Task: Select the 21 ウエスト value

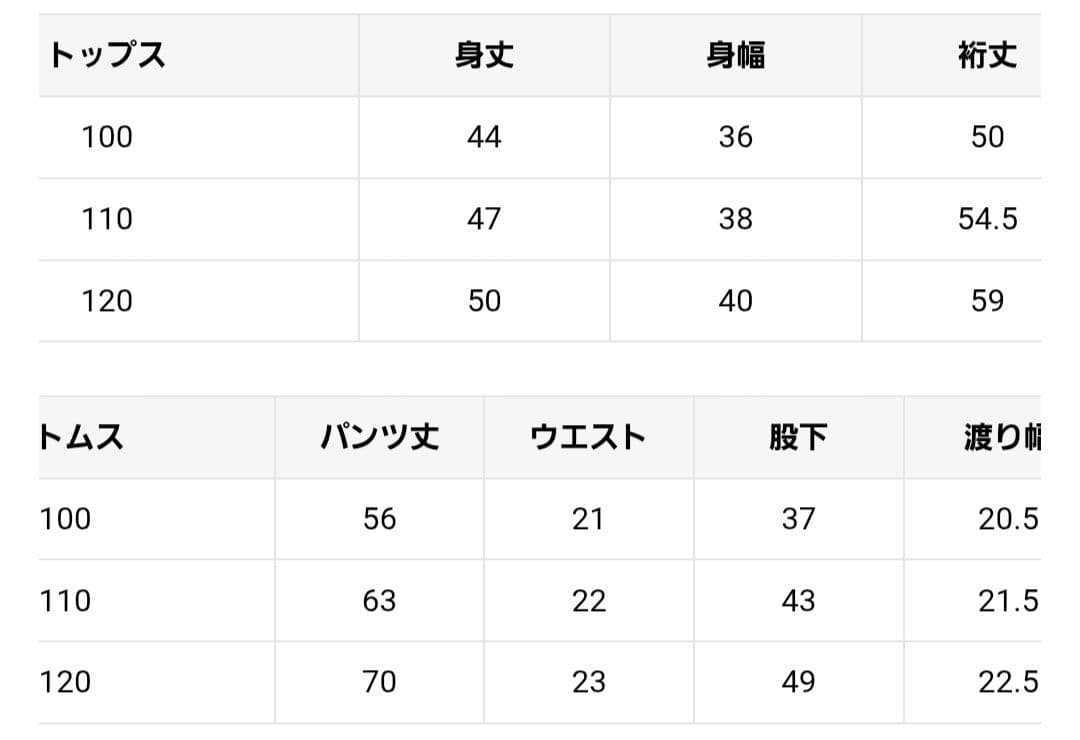Action: [588, 519]
